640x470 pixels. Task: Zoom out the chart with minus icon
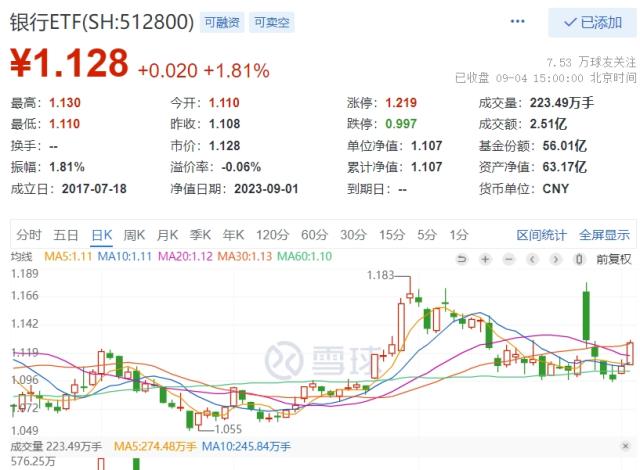506,259
